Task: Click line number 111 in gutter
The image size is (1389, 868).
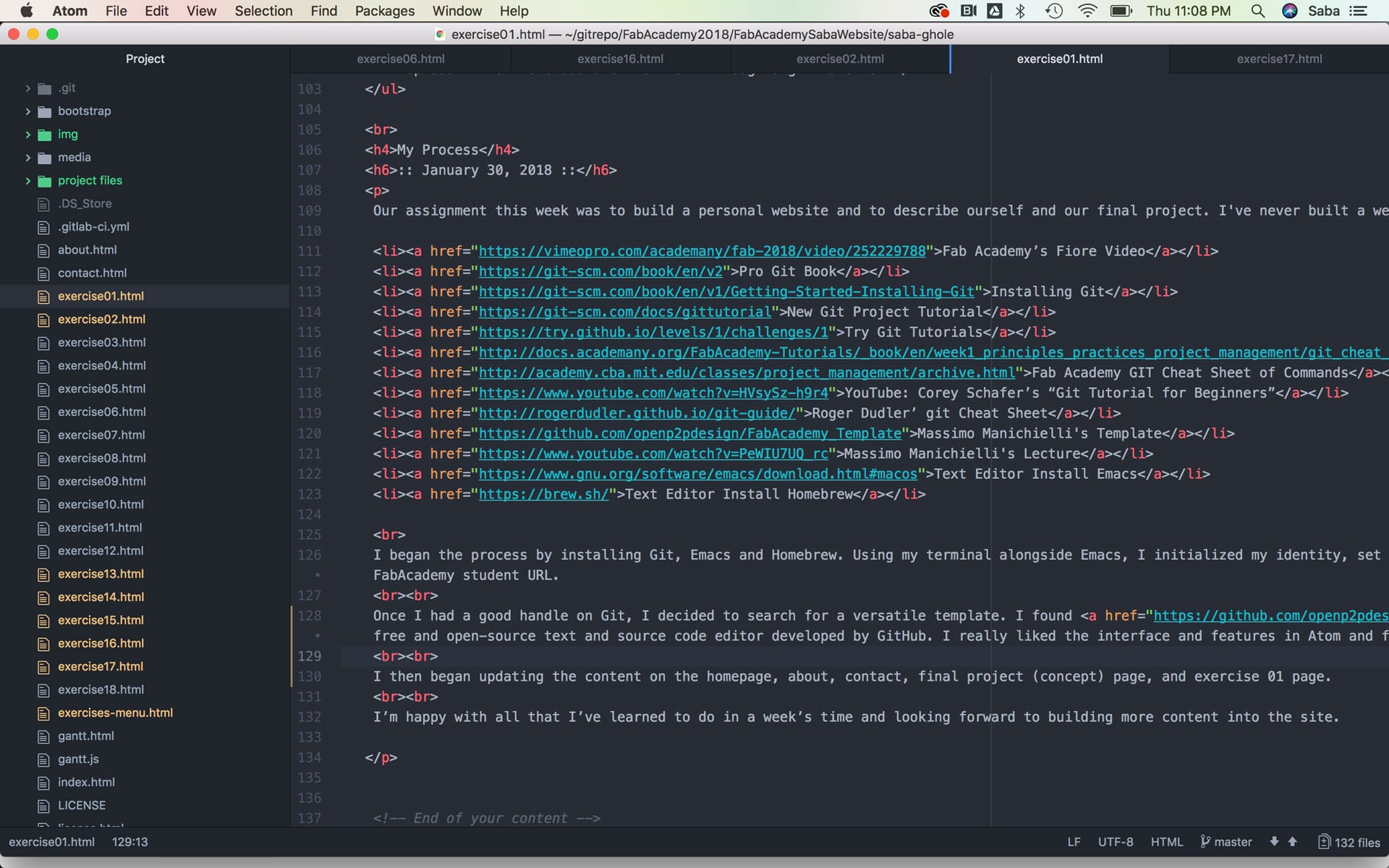Action: point(309,251)
